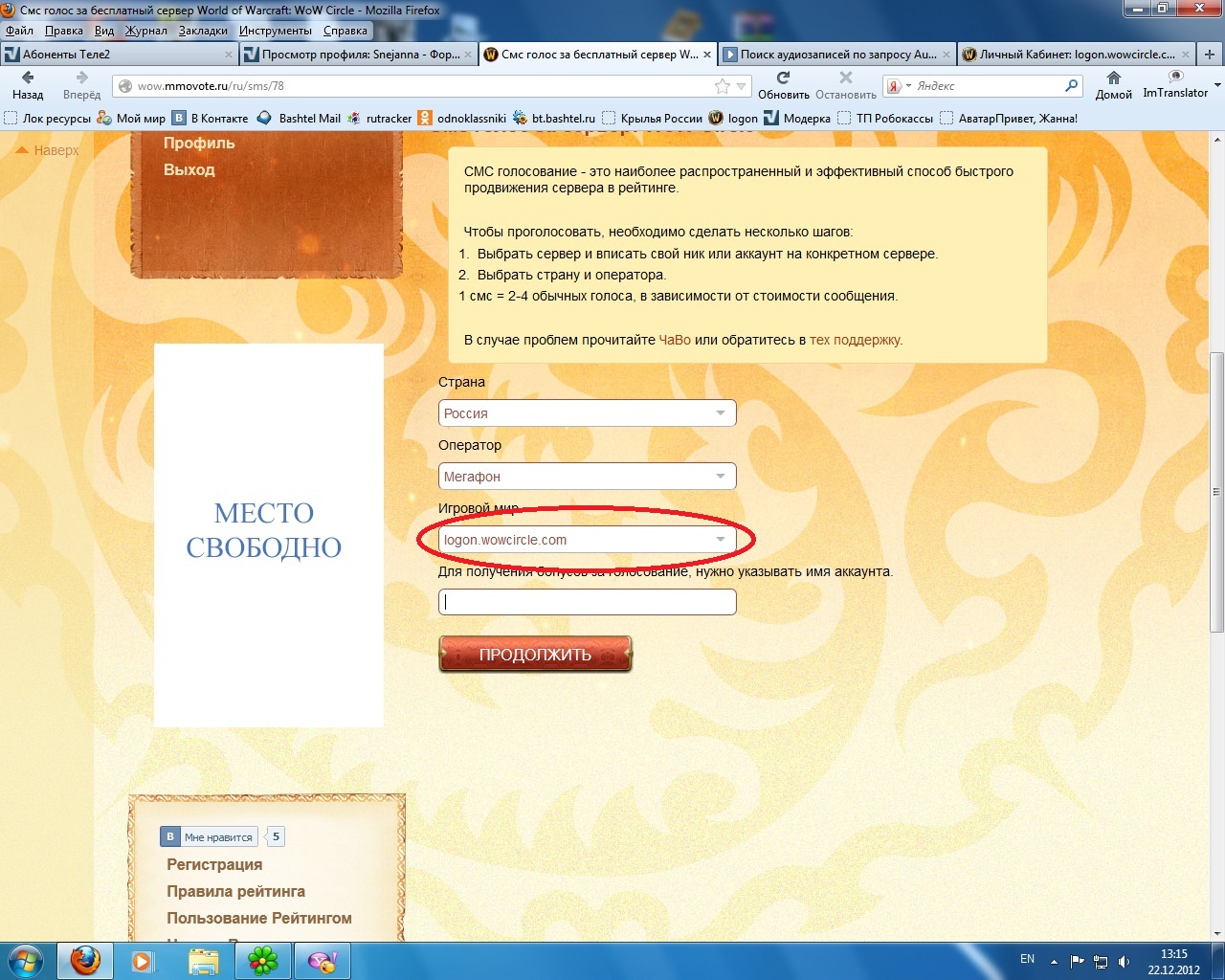
Task: Open the logon bookmark
Action: click(x=733, y=119)
